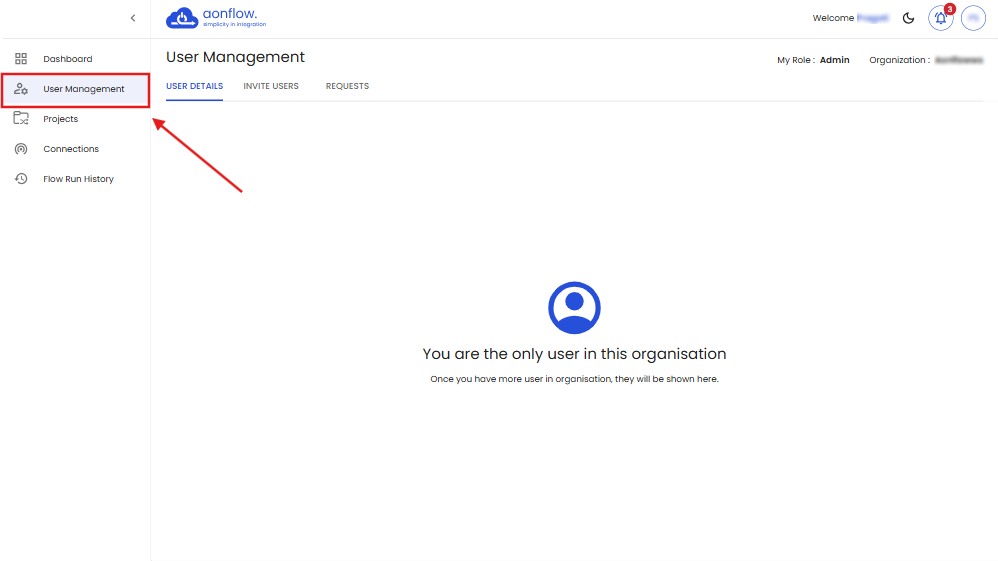Viewport: 998px width, 561px height.
Task: Switch to the INVITE USERS tab
Action: 271,86
